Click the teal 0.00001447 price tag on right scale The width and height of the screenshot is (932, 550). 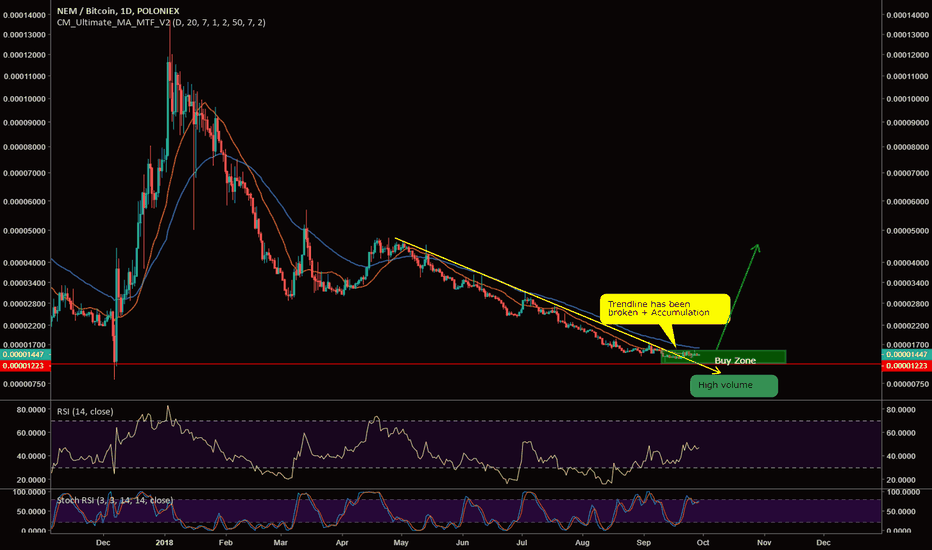tap(906, 354)
